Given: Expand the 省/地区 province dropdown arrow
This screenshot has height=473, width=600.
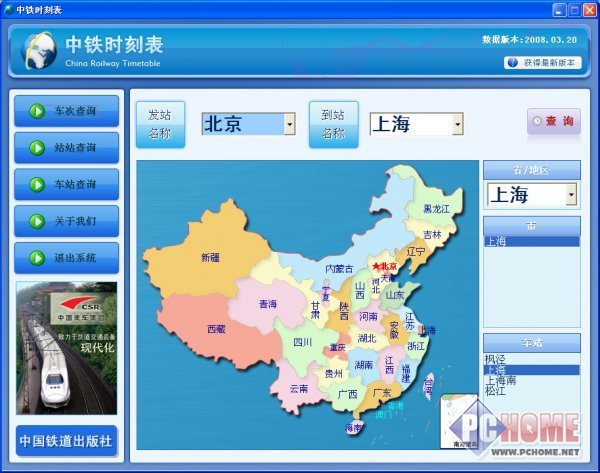Looking at the screenshot, I should pos(571,194).
